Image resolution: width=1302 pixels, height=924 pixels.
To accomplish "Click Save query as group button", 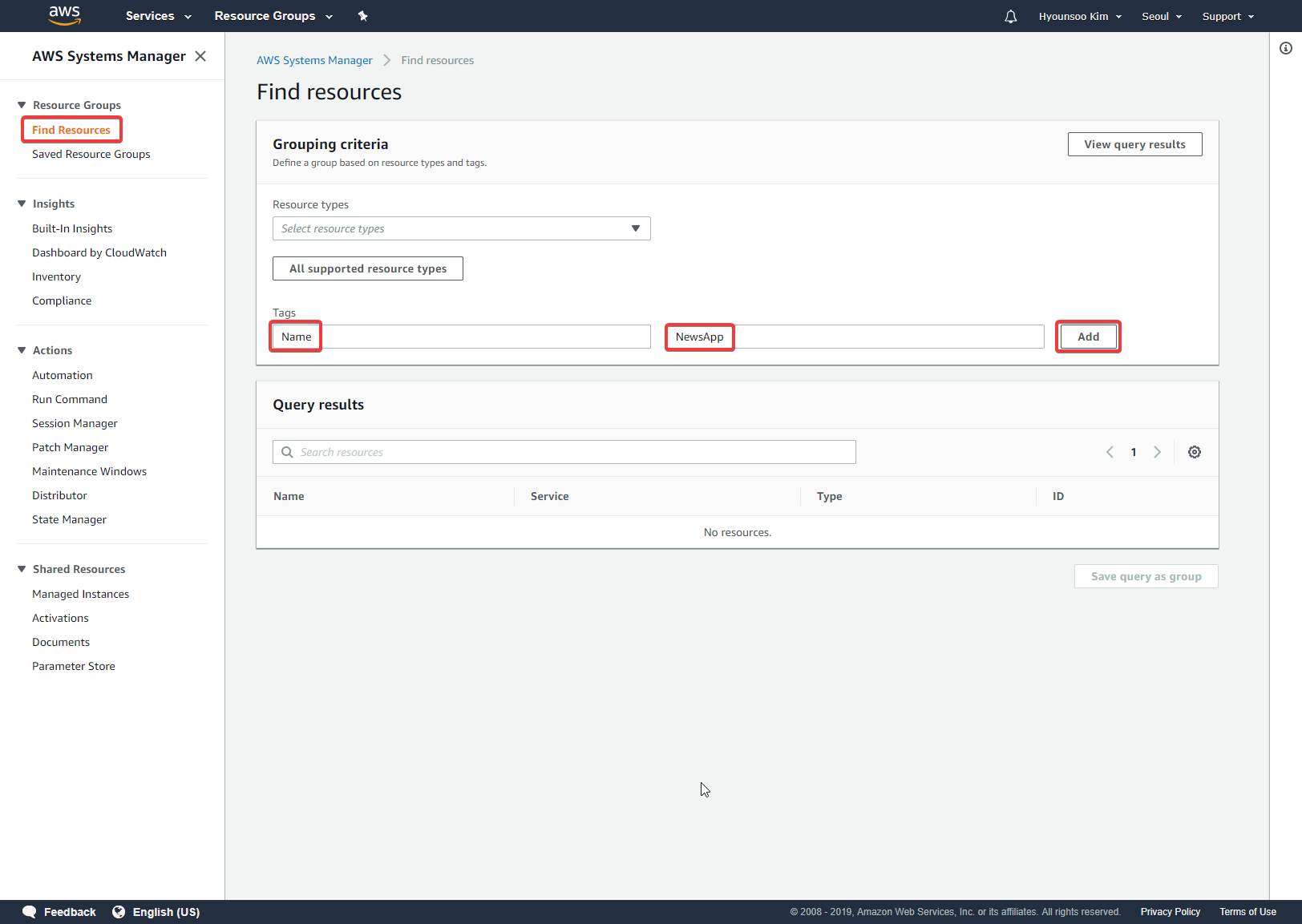I will point(1146,576).
